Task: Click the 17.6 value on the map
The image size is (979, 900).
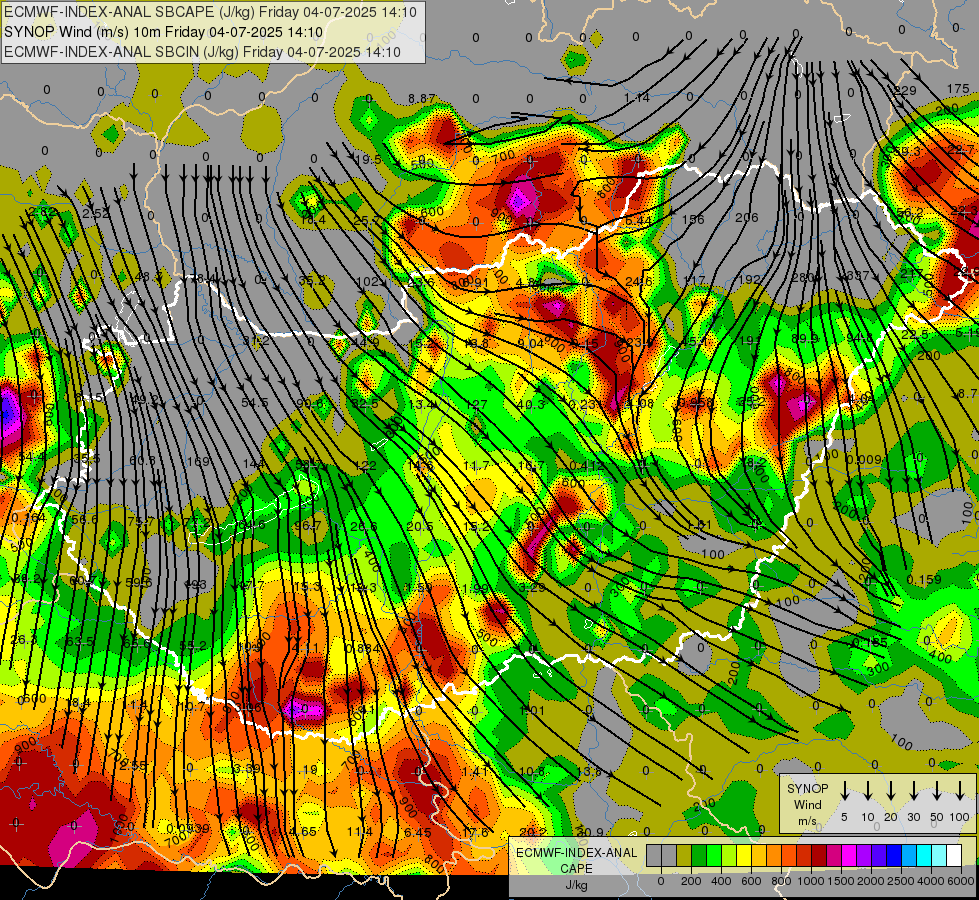Action: pos(475,833)
